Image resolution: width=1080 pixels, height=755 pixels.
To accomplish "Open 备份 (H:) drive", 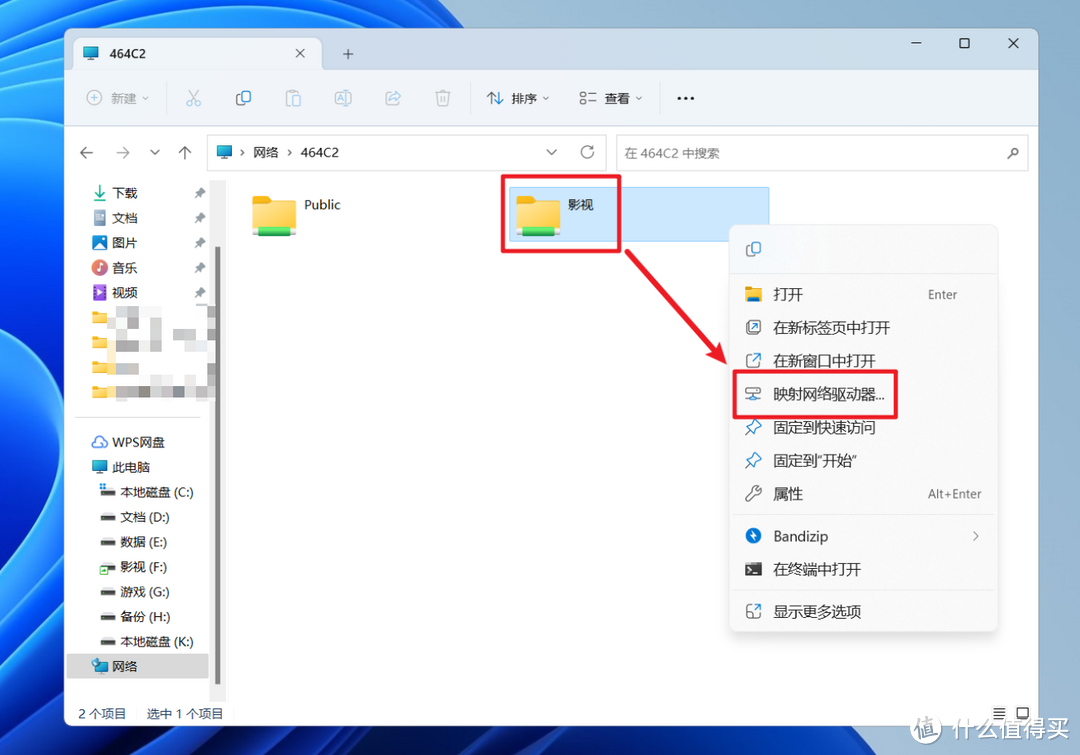I will 136,616.
